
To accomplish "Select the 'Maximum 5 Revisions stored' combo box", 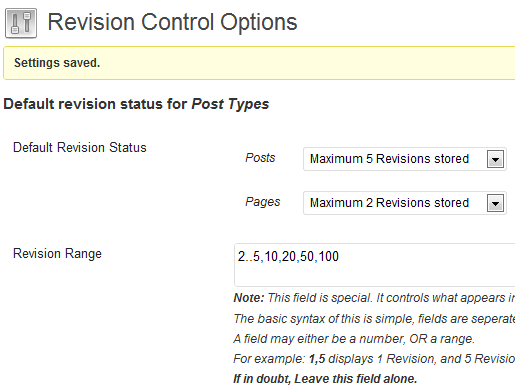I will click(405, 159).
